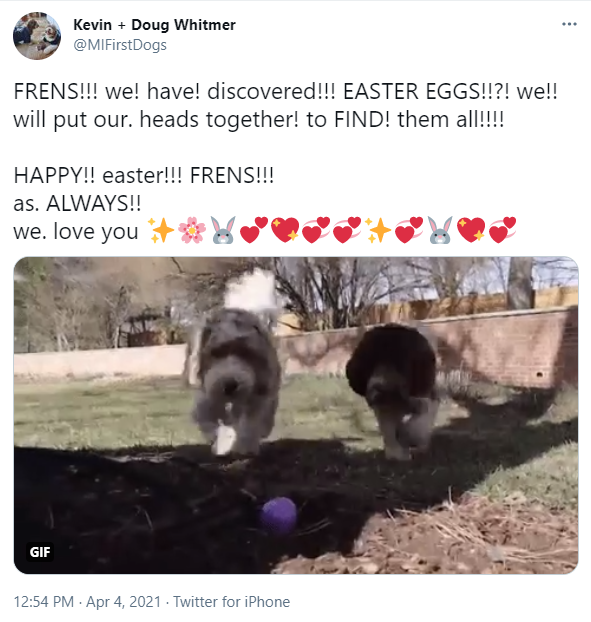Screen dimensions: 591x622
Task: Click the Kevin + Doug Whitmer display name
Action: point(154,25)
